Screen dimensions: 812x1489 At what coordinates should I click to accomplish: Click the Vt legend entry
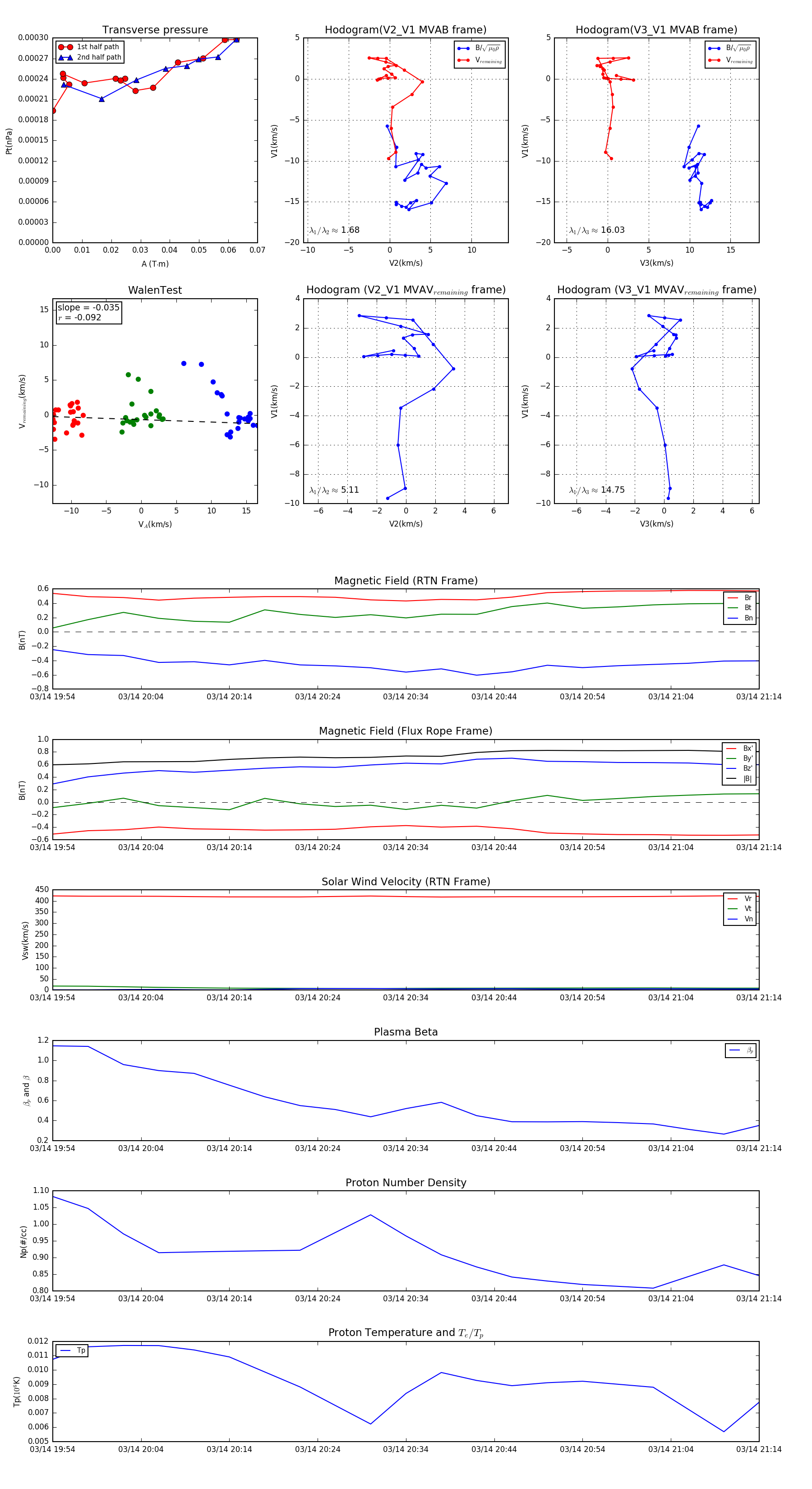pyautogui.click(x=740, y=909)
